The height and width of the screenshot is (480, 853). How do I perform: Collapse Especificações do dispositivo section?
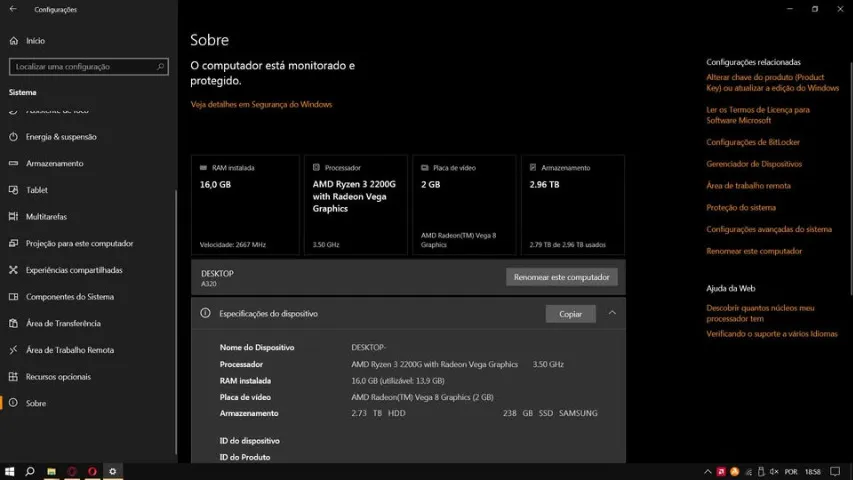tap(612, 313)
